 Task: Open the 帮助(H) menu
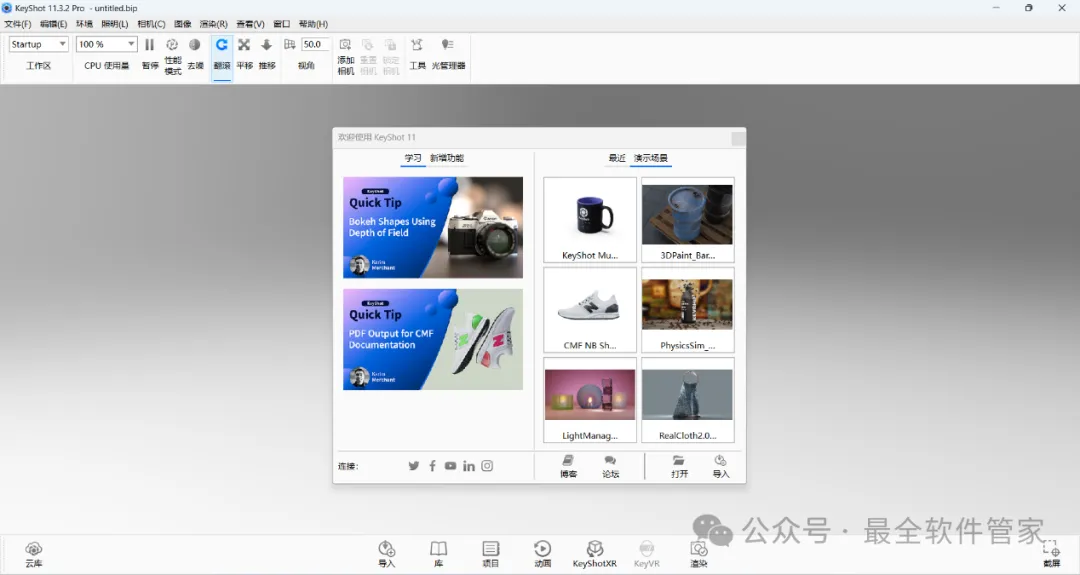pos(313,24)
